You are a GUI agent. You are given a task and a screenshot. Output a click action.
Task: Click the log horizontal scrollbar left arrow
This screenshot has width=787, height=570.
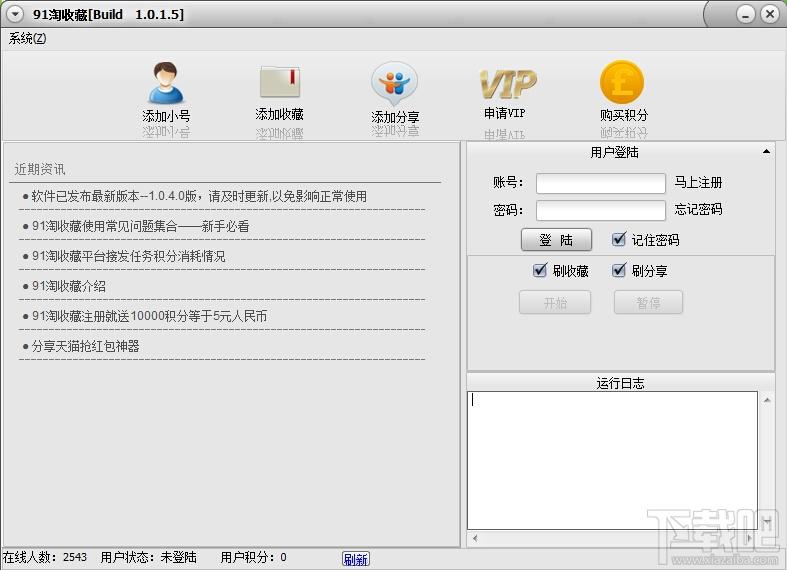[x=474, y=538]
